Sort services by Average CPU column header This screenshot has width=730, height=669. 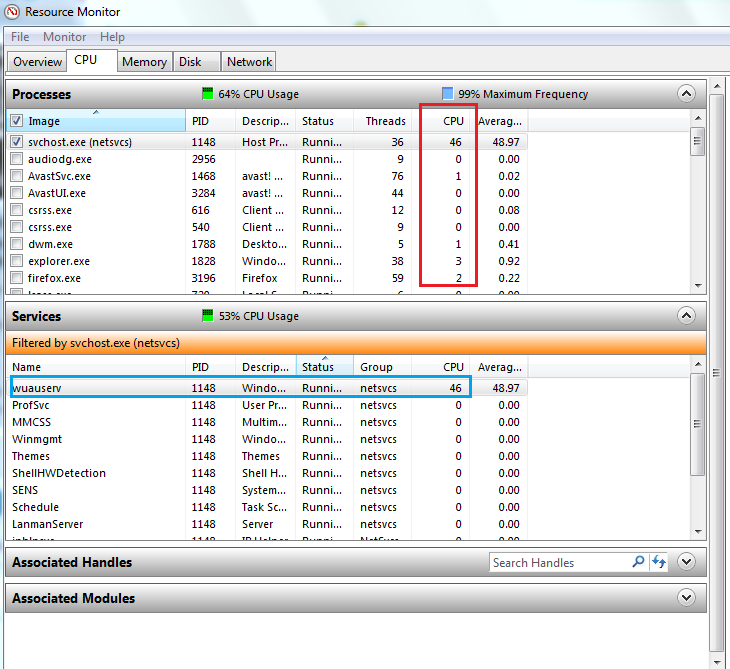point(499,367)
